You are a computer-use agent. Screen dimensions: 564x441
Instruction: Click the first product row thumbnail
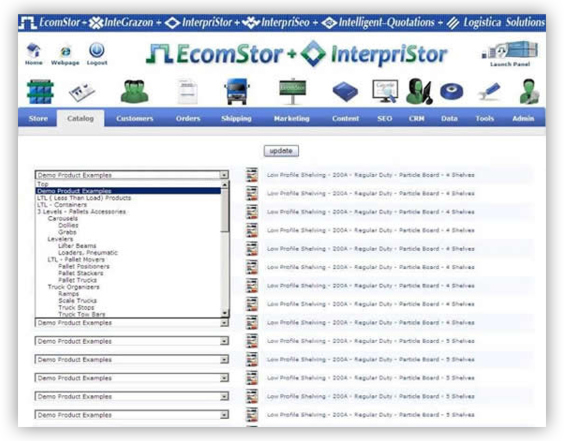pyautogui.click(x=252, y=175)
